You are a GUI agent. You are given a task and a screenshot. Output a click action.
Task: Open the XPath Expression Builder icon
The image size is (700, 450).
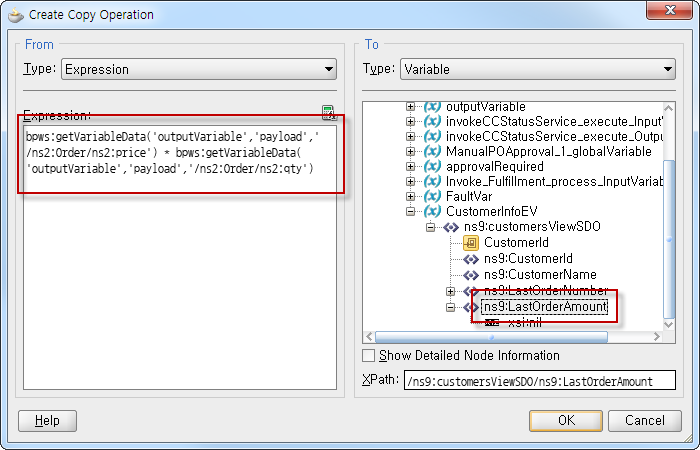point(328,112)
